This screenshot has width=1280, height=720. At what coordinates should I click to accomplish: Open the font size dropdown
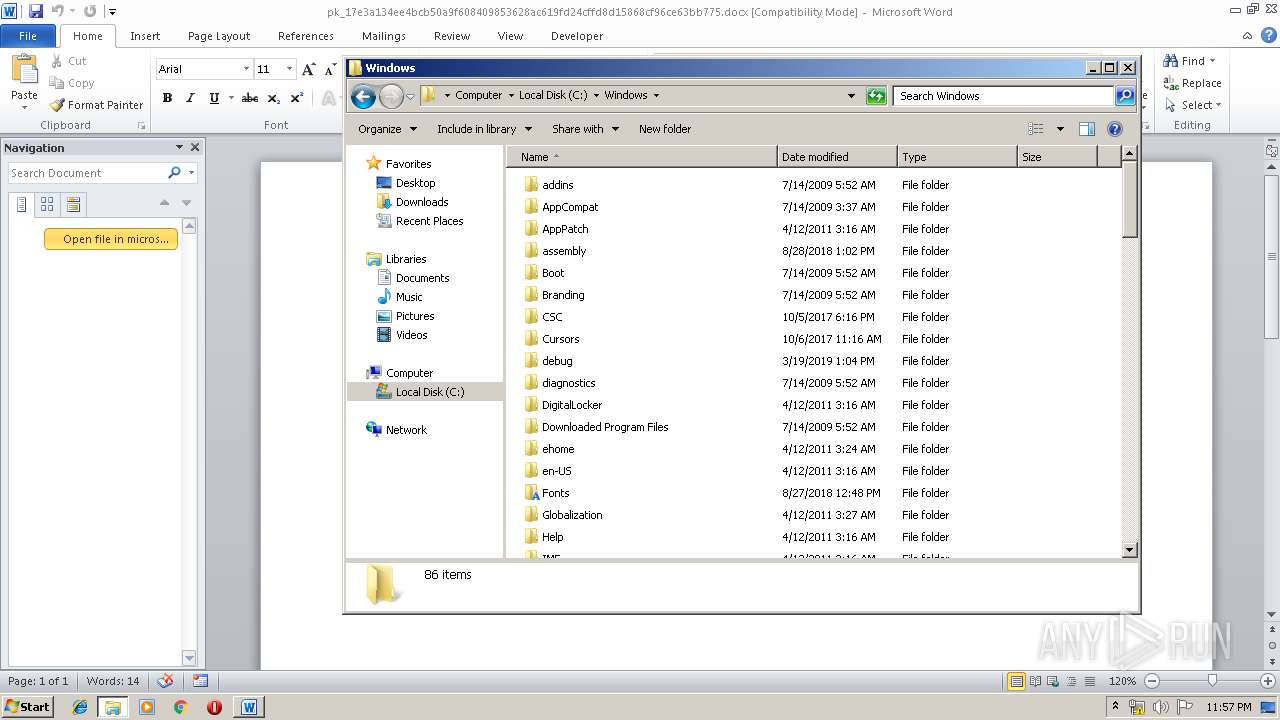pyautogui.click(x=289, y=69)
